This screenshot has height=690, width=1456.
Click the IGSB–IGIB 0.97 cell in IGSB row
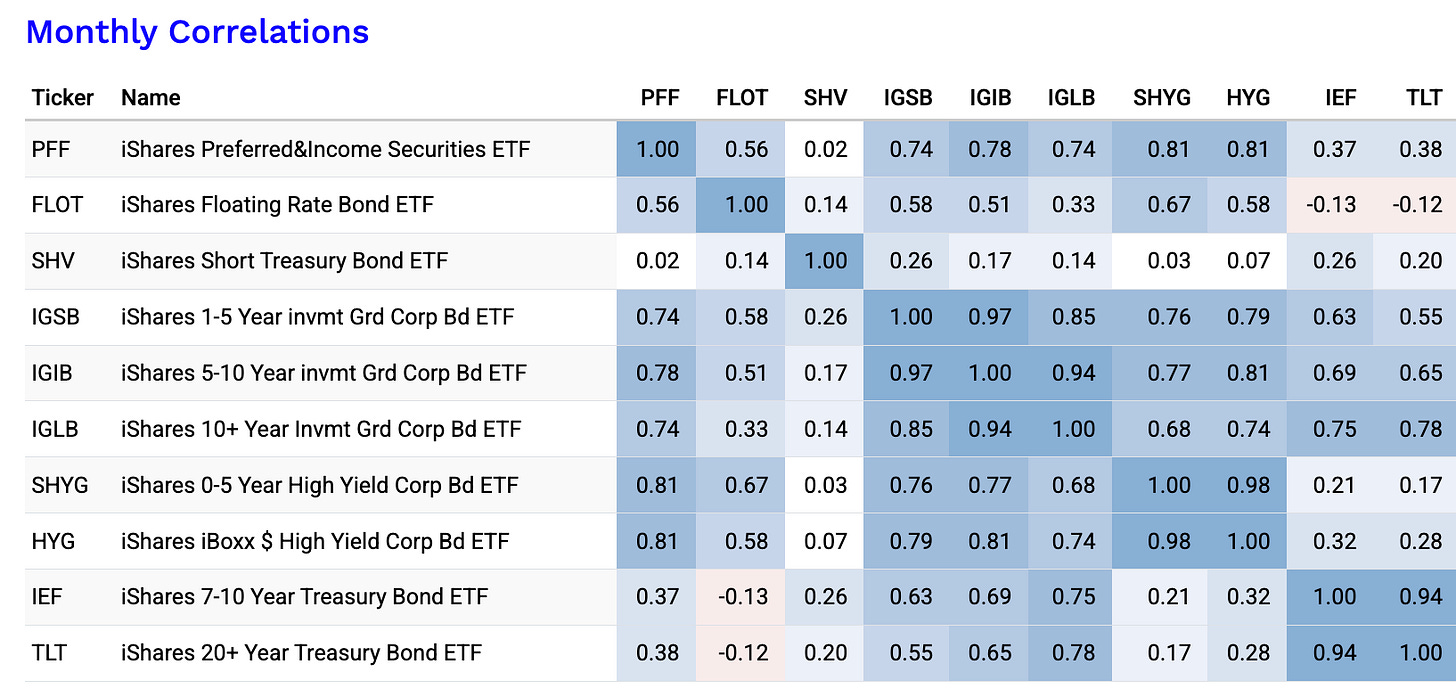[991, 317]
